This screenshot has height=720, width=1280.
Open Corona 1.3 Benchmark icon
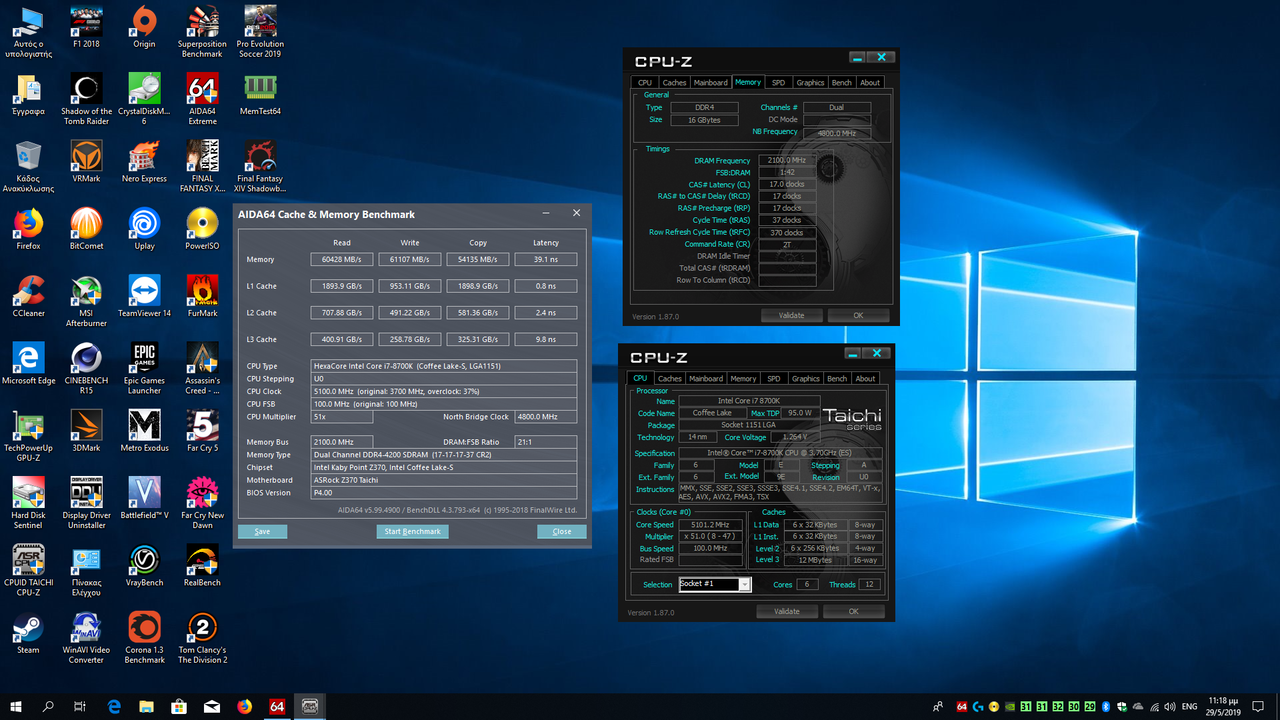(144, 637)
